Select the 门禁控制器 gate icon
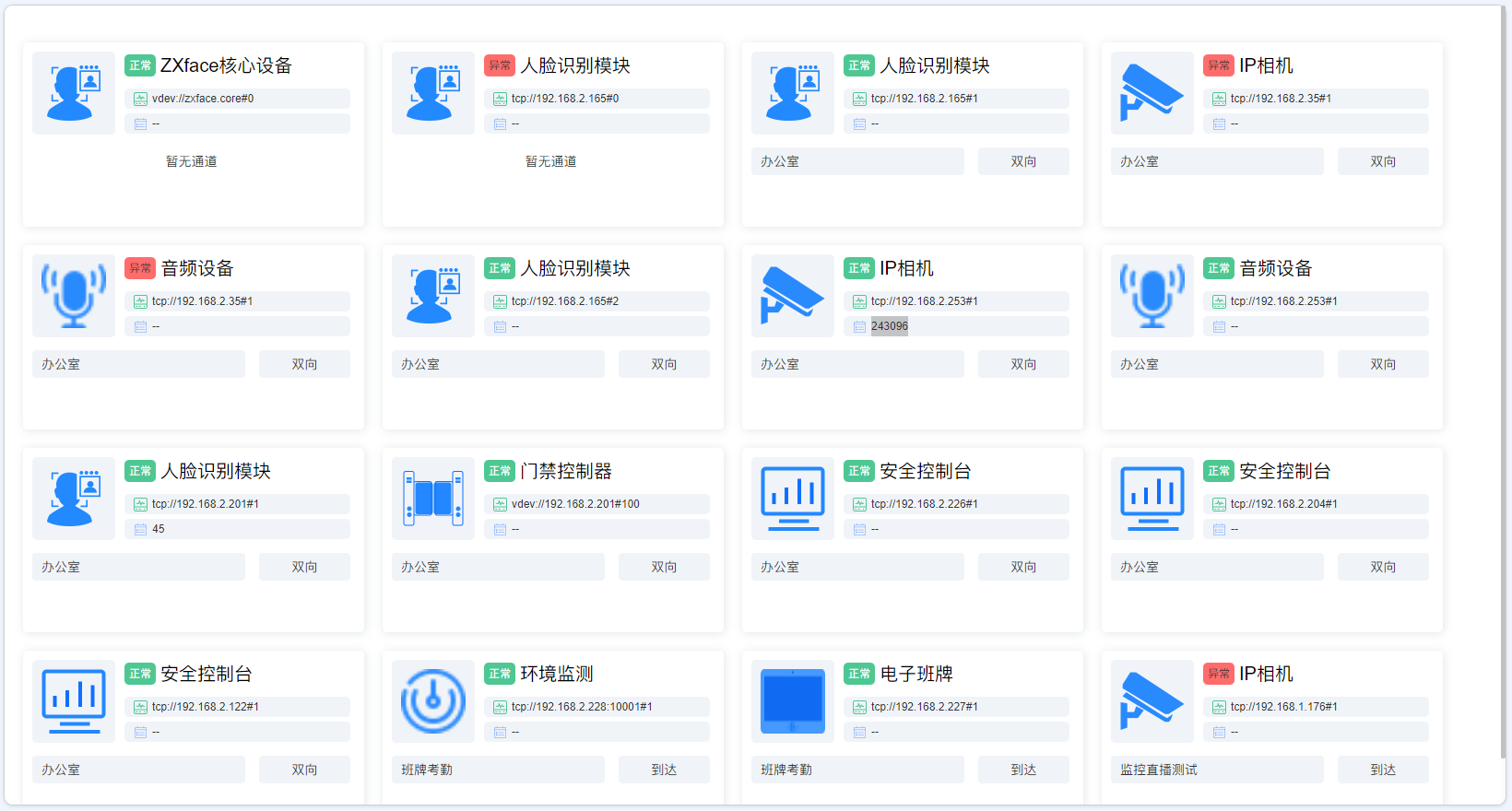The height and width of the screenshot is (811, 1512). point(433,499)
